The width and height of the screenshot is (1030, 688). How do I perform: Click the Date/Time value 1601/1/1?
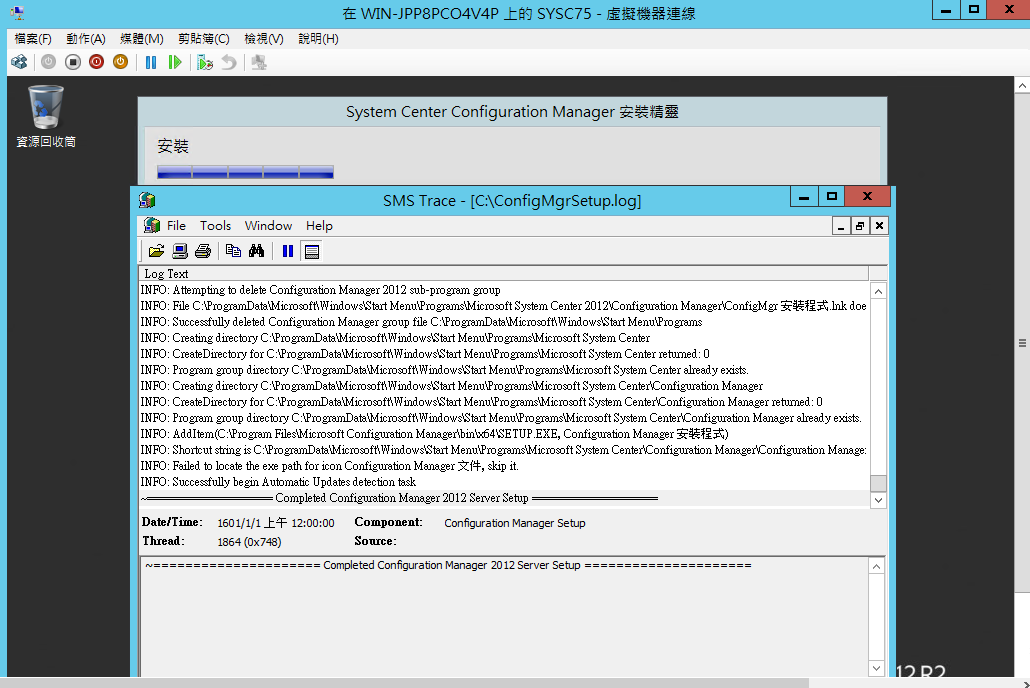click(276, 523)
